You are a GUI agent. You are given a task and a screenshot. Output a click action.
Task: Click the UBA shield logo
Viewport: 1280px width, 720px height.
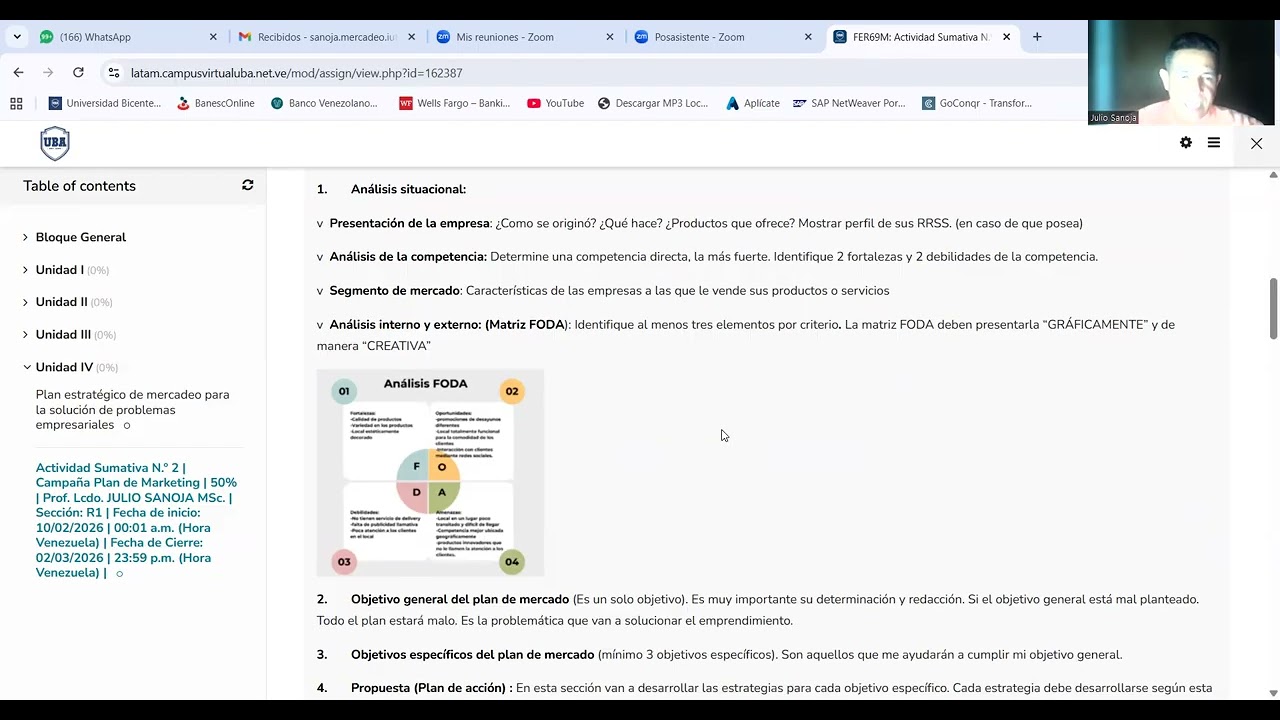[x=55, y=143]
